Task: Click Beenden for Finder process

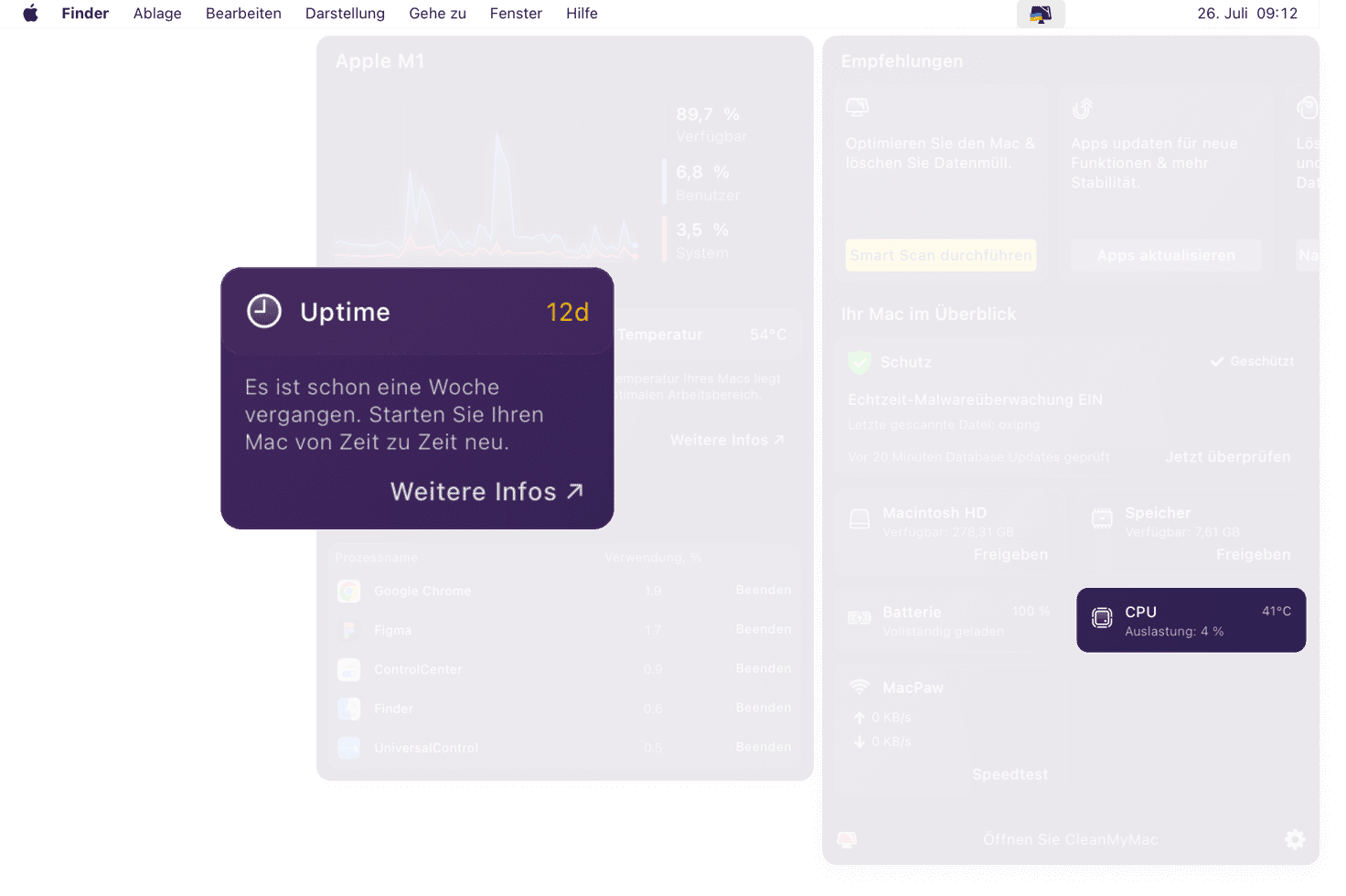Action: coord(764,708)
